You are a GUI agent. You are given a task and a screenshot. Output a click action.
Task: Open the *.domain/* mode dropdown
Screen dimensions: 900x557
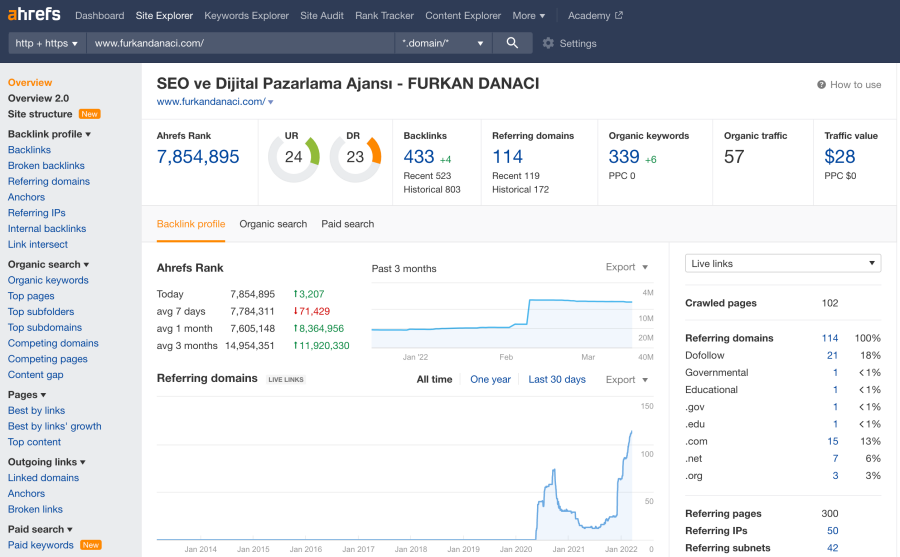[x=443, y=43]
